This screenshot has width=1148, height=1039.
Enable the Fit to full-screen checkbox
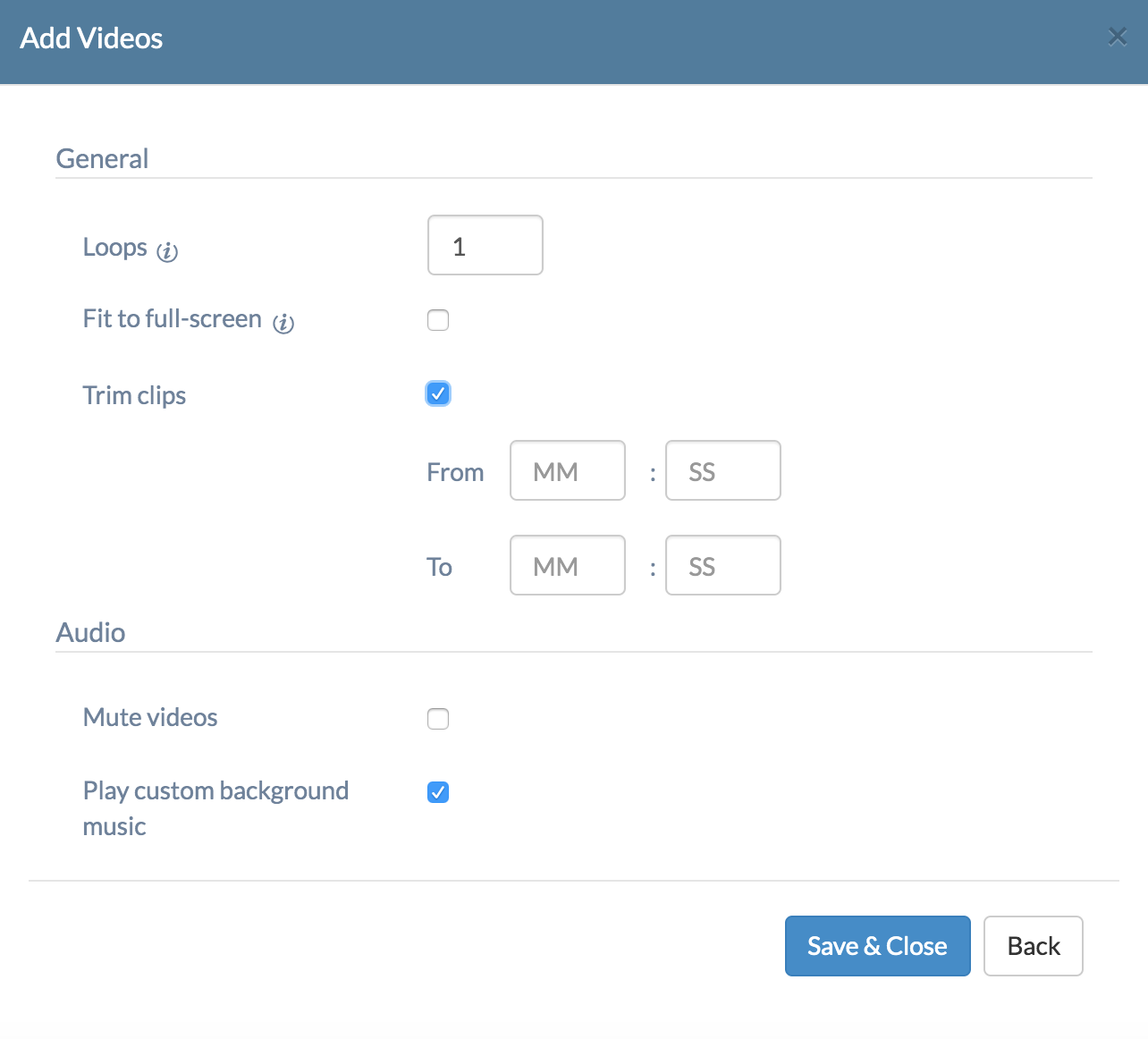438,320
